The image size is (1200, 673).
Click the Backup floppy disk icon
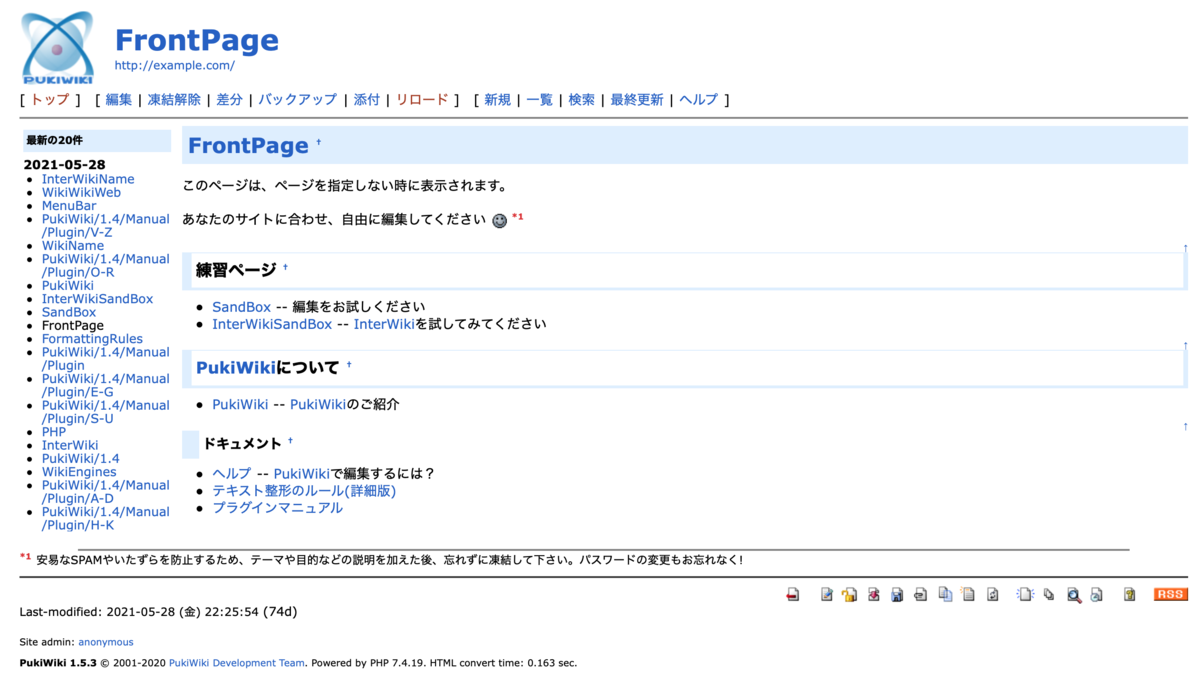(x=897, y=594)
